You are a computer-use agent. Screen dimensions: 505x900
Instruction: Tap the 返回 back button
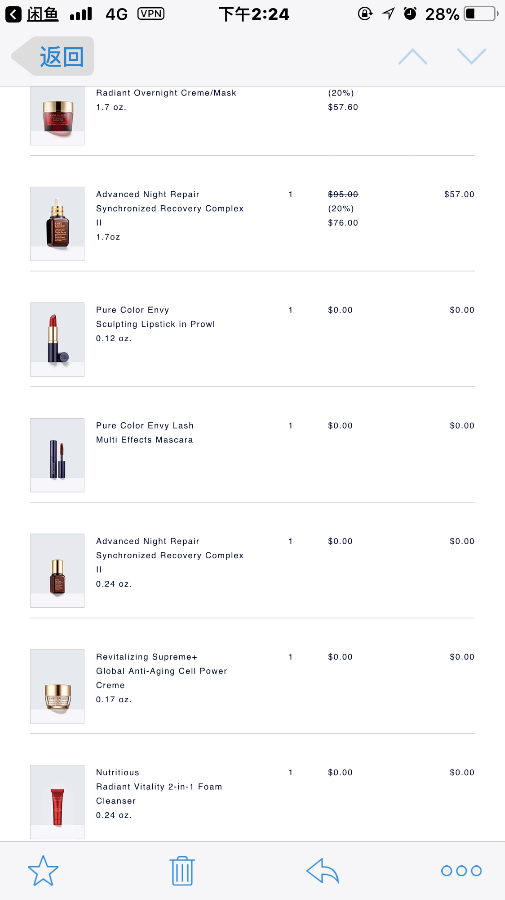[53, 56]
